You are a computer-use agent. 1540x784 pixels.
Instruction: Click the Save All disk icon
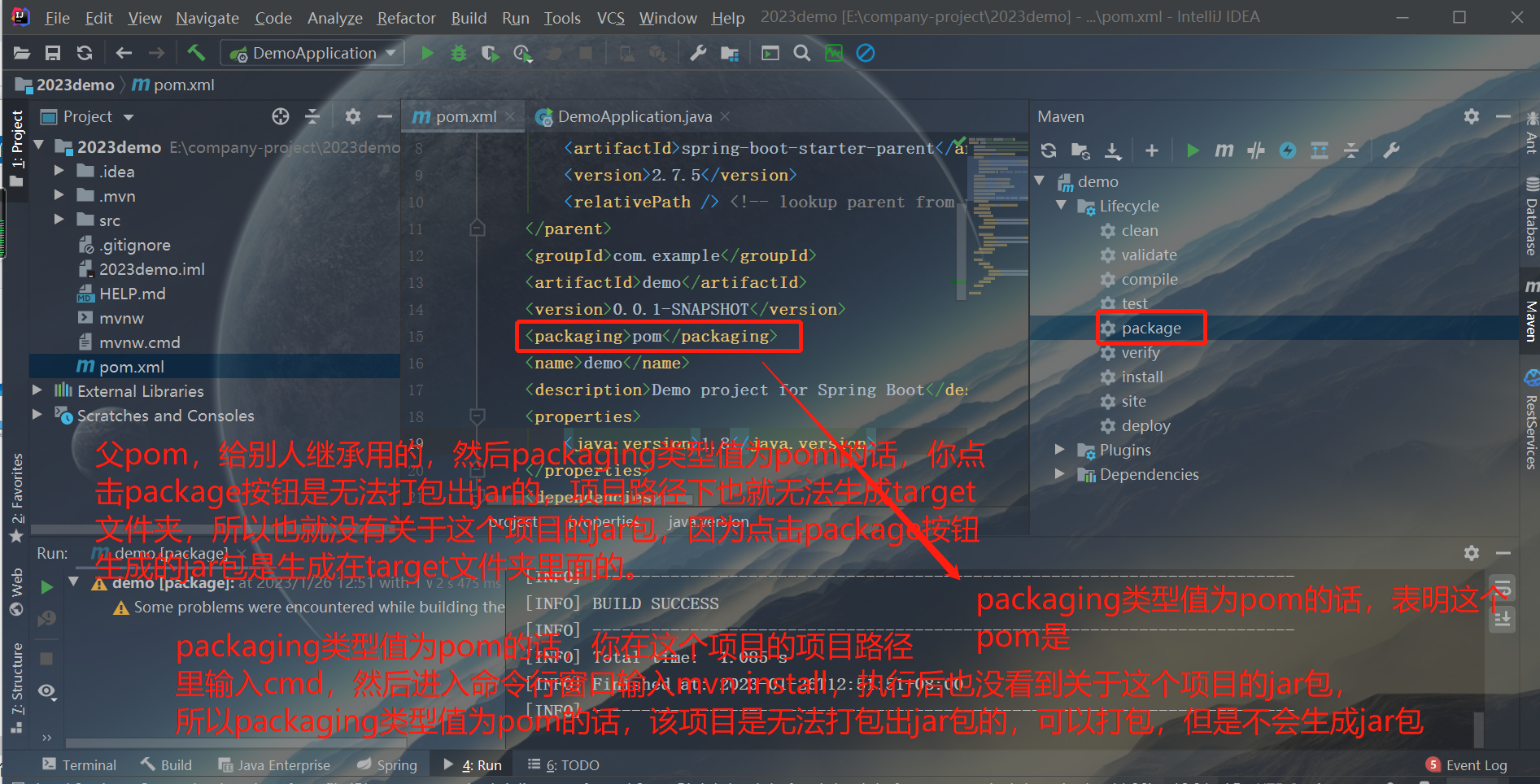[53, 54]
